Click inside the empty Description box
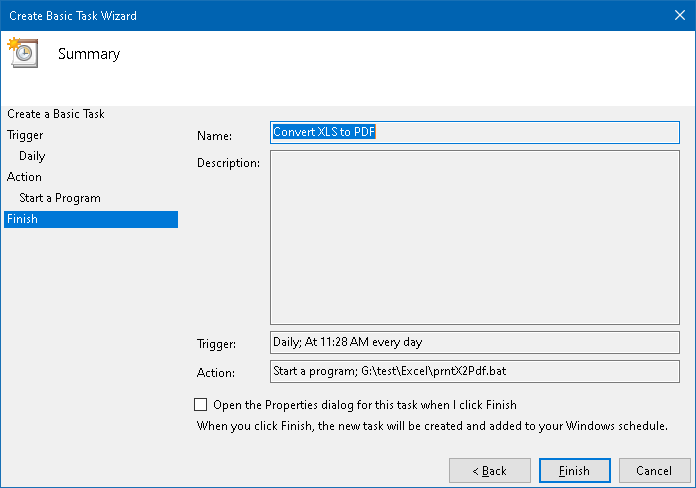 tap(475, 238)
